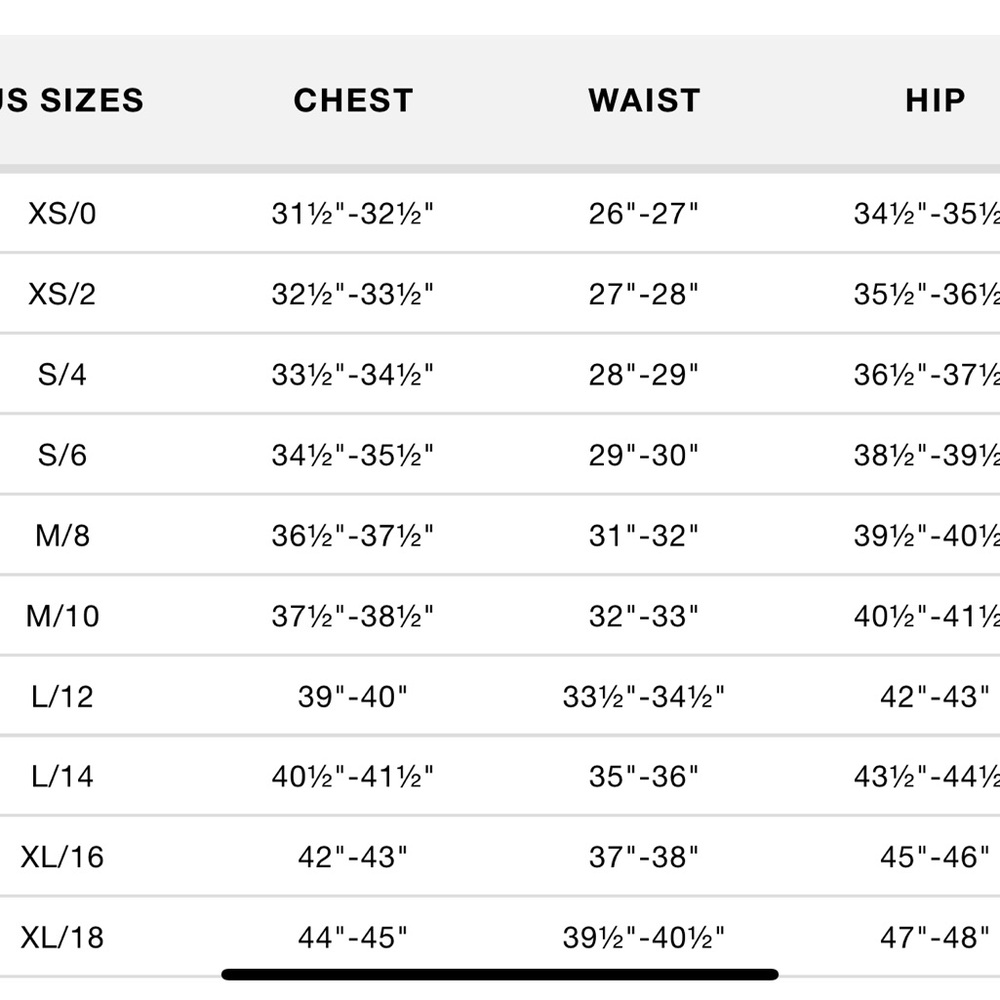Screen dimensions: 1000x1000
Task: Click the XL/16 size label
Action: coord(62,857)
